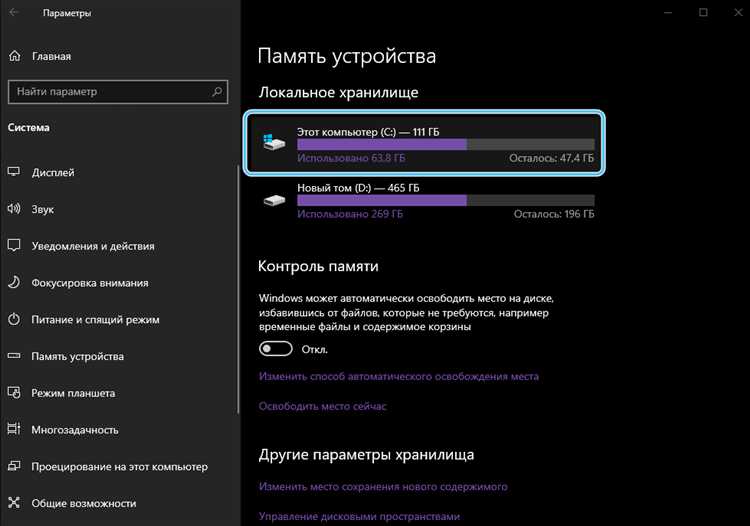
Task: Click the speaker icon for Звук
Action: [14, 208]
